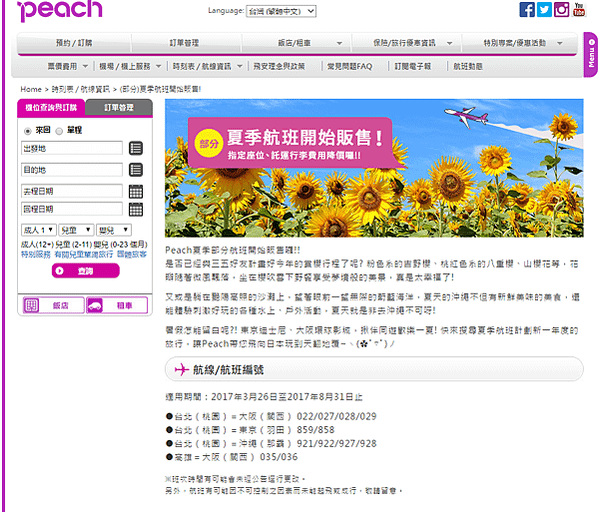The height and width of the screenshot is (512, 599).
Task: Open the destination airport list icon
Action: [x=136, y=170]
